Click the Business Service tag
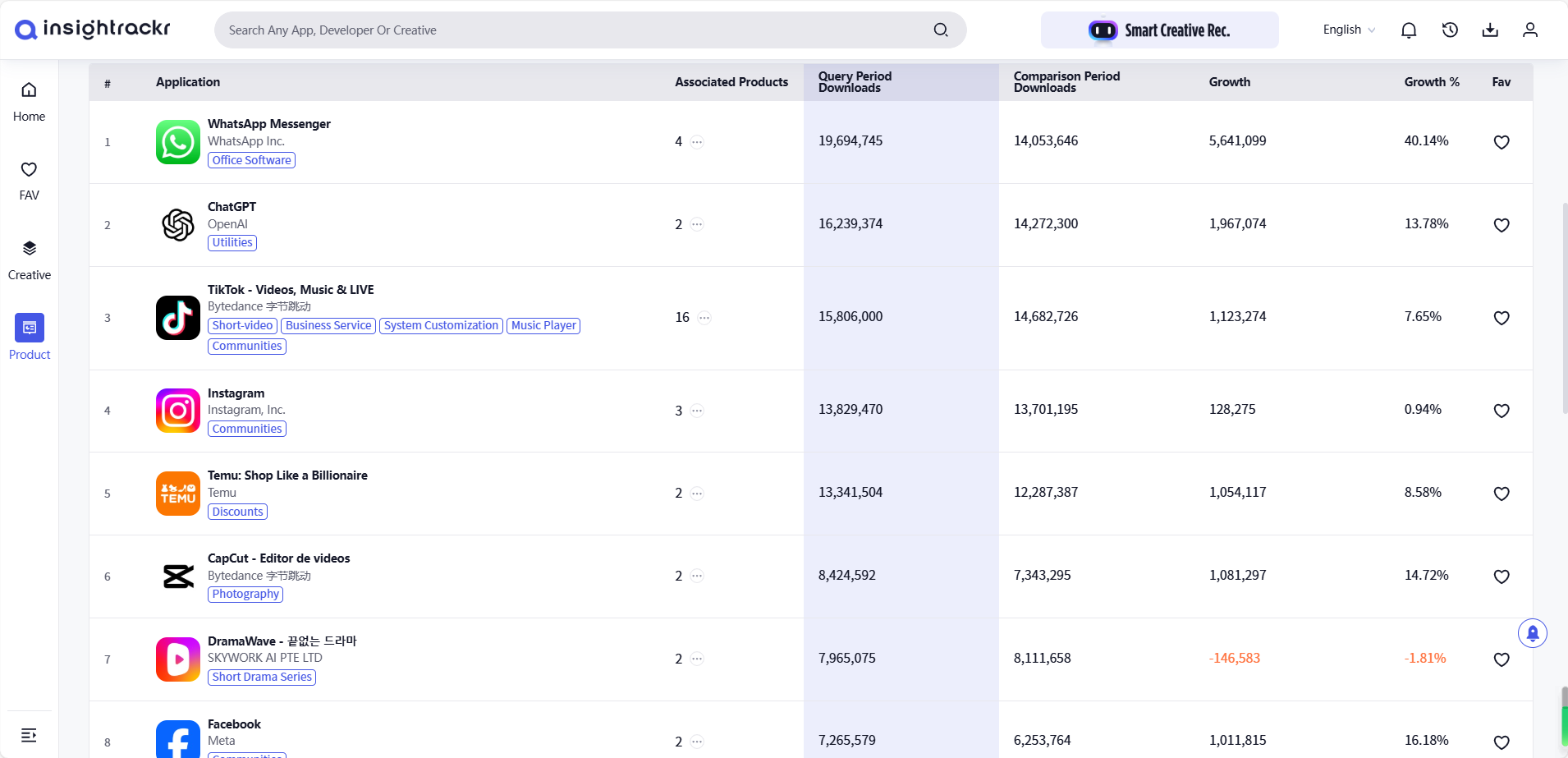This screenshot has width=1568, height=758. tap(328, 325)
